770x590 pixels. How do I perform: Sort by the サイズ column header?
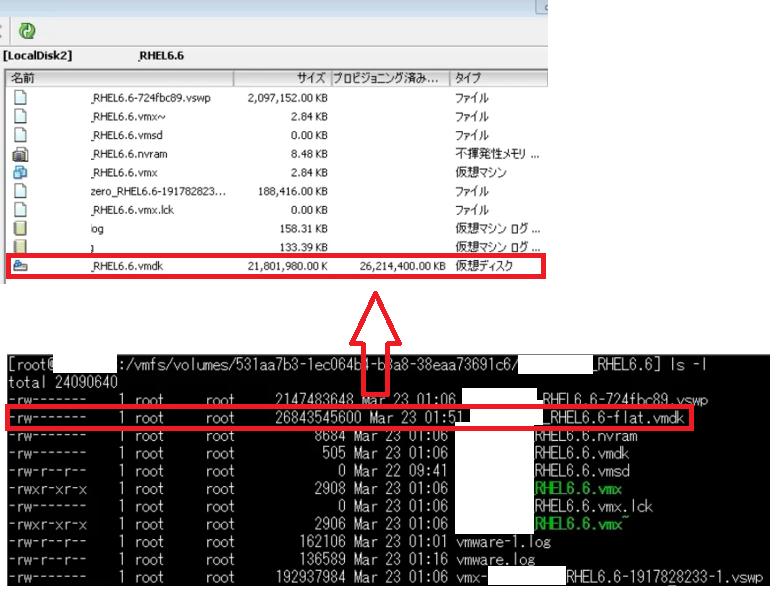282,78
